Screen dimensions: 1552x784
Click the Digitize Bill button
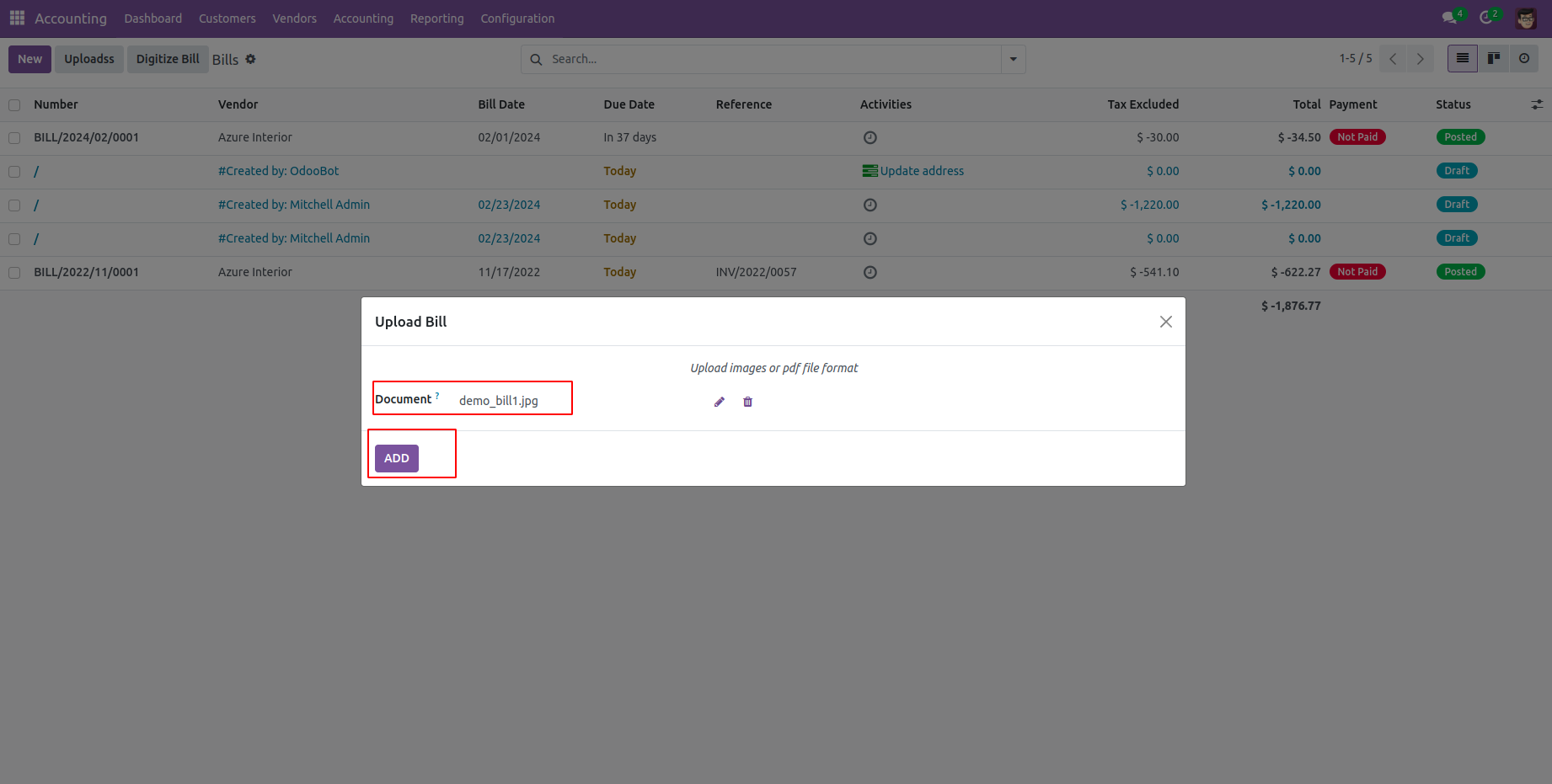pos(168,59)
